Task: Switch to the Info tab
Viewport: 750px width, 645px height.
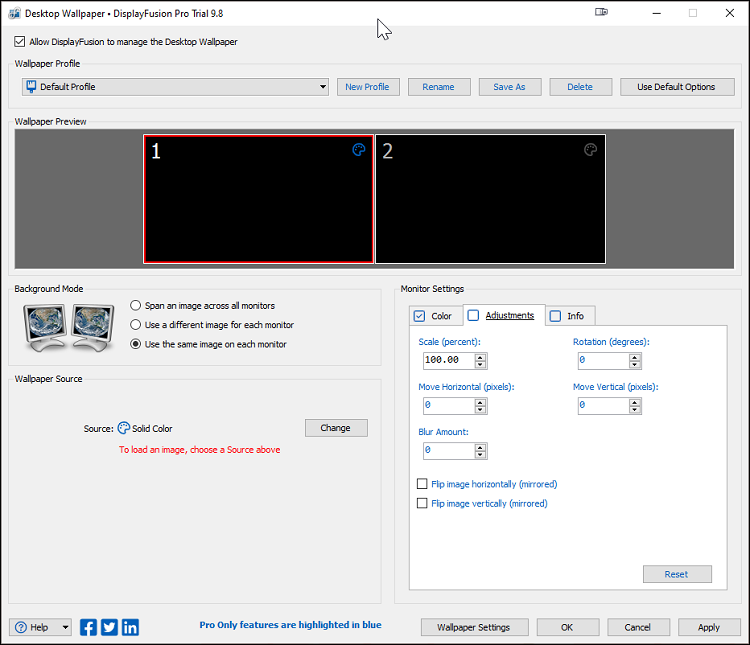Action: coord(570,316)
